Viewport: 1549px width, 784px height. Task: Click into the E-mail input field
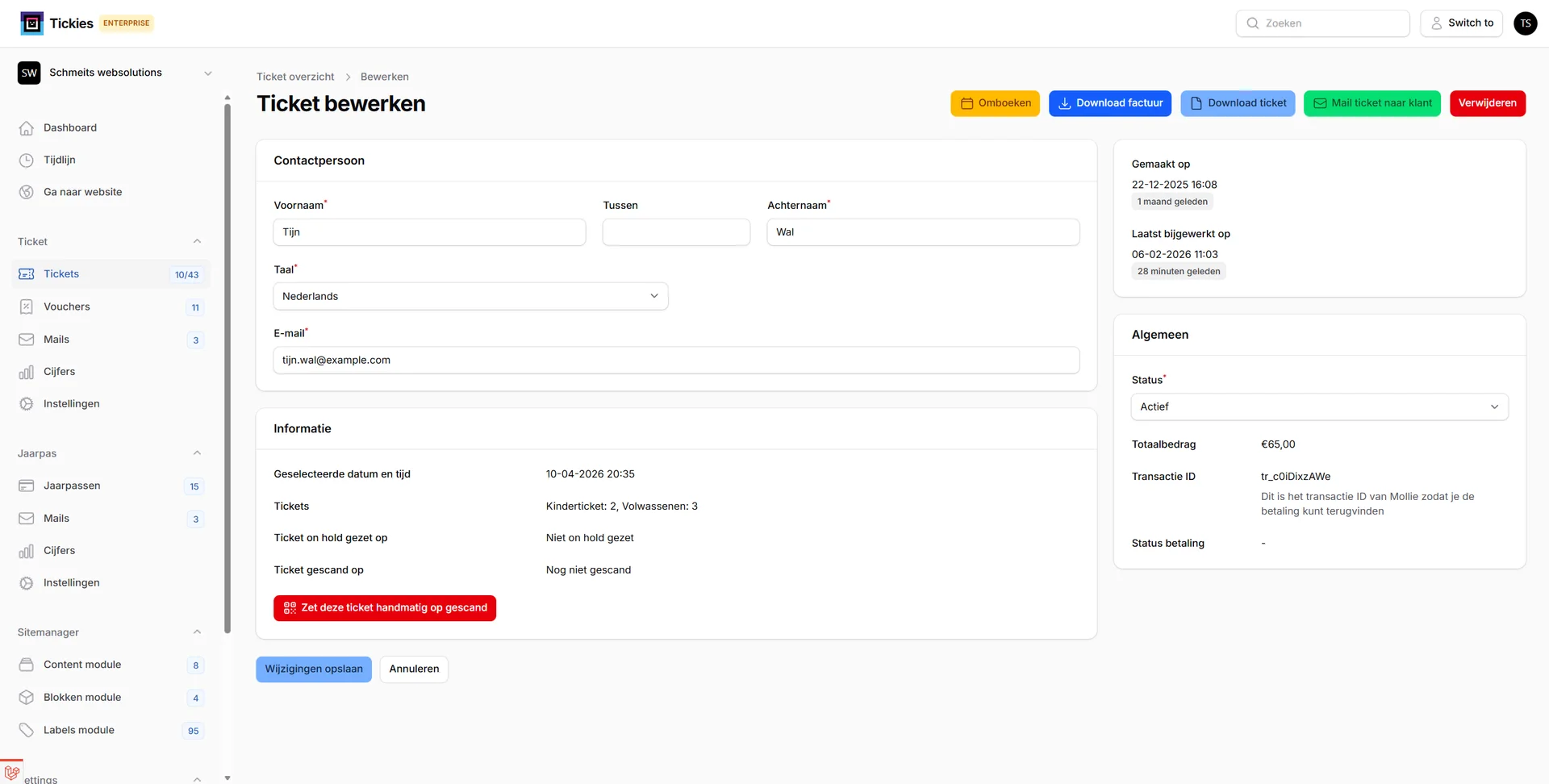click(x=676, y=361)
